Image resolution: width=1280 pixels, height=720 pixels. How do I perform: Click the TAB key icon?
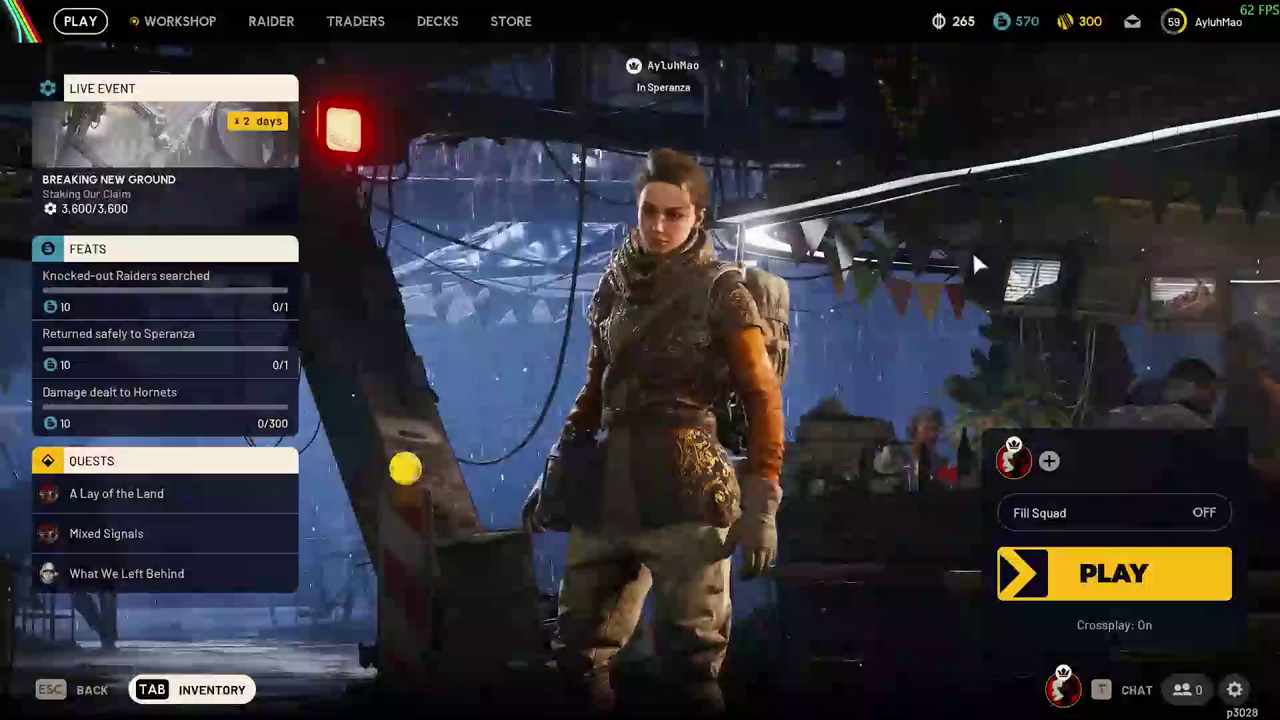point(152,690)
